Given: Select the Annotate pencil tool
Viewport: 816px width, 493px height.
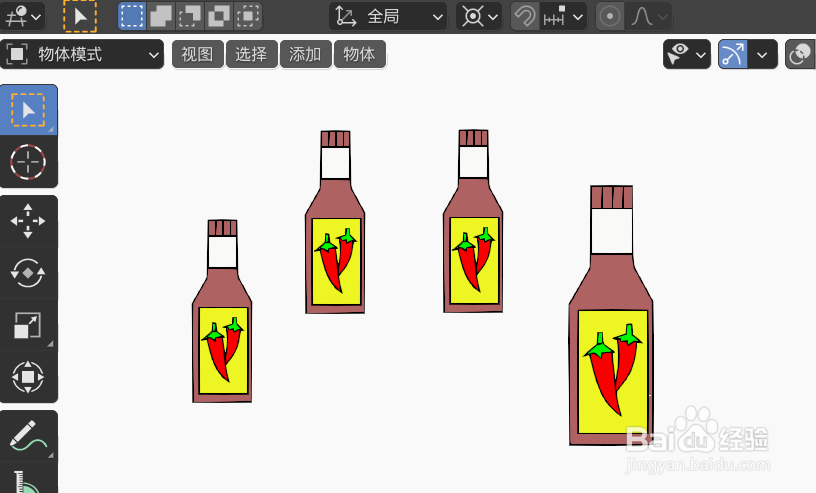Looking at the screenshot, I should 29,435.
